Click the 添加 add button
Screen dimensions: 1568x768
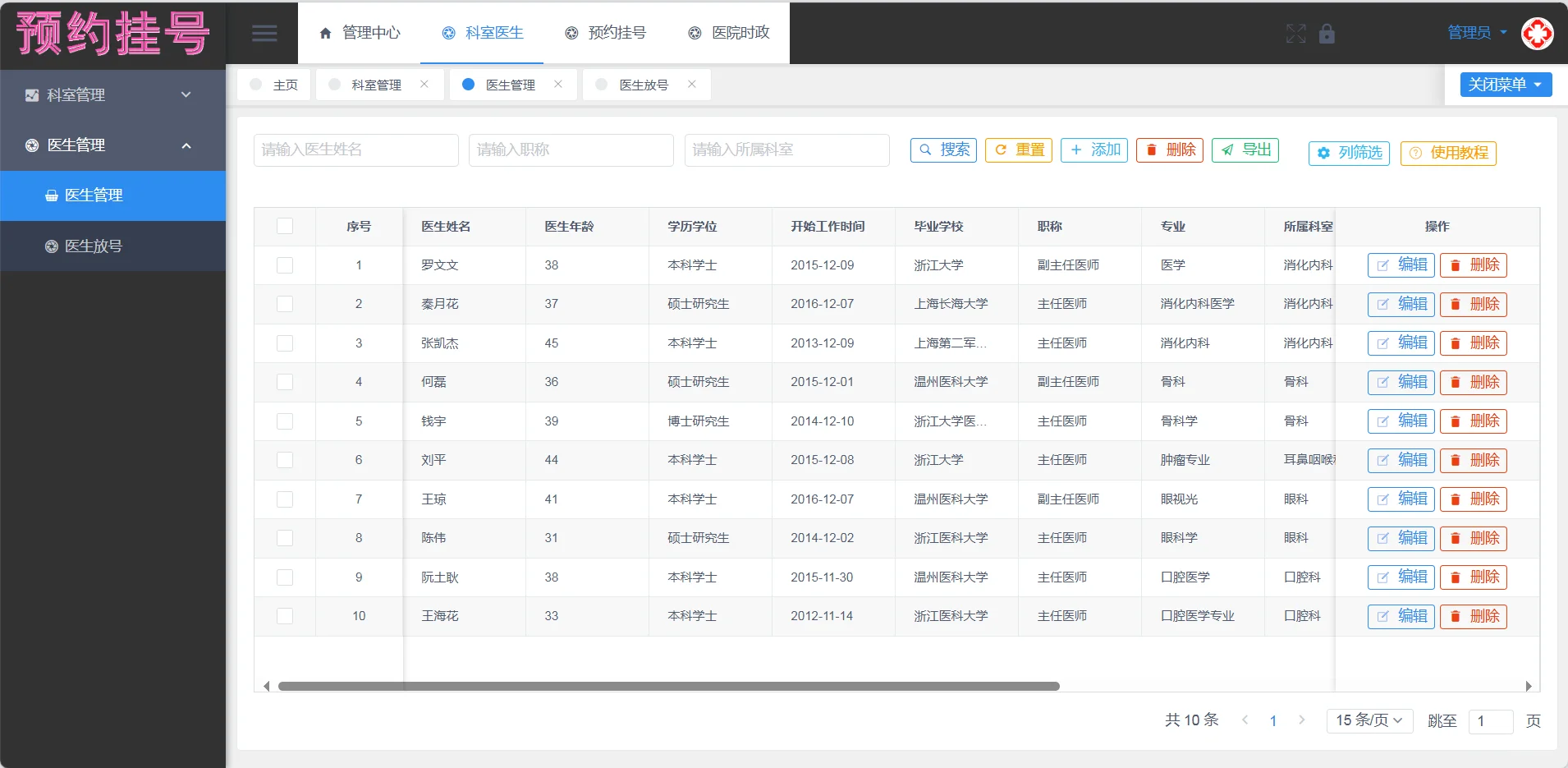1093,149
